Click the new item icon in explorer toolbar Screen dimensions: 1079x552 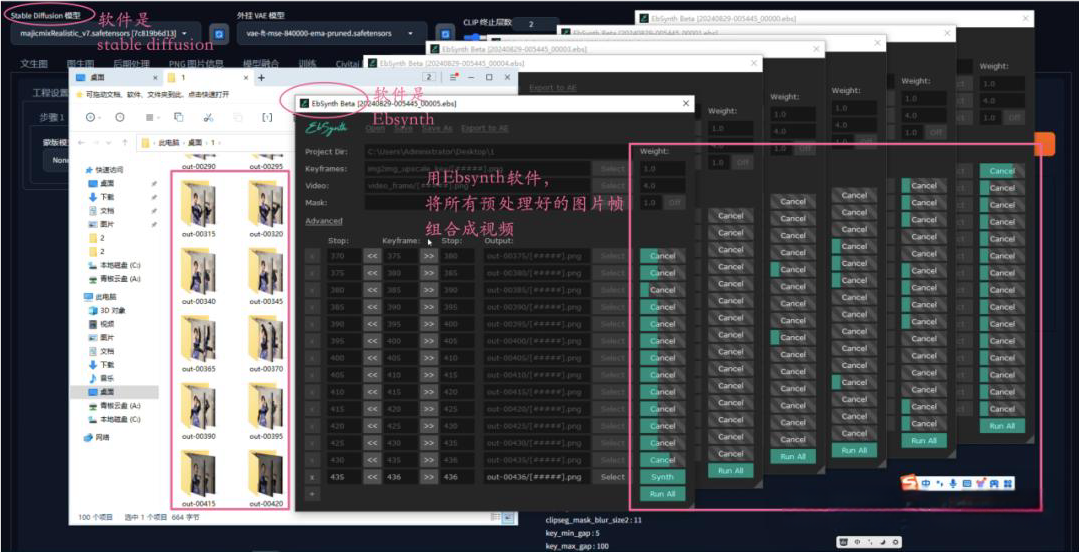(90, 118)
